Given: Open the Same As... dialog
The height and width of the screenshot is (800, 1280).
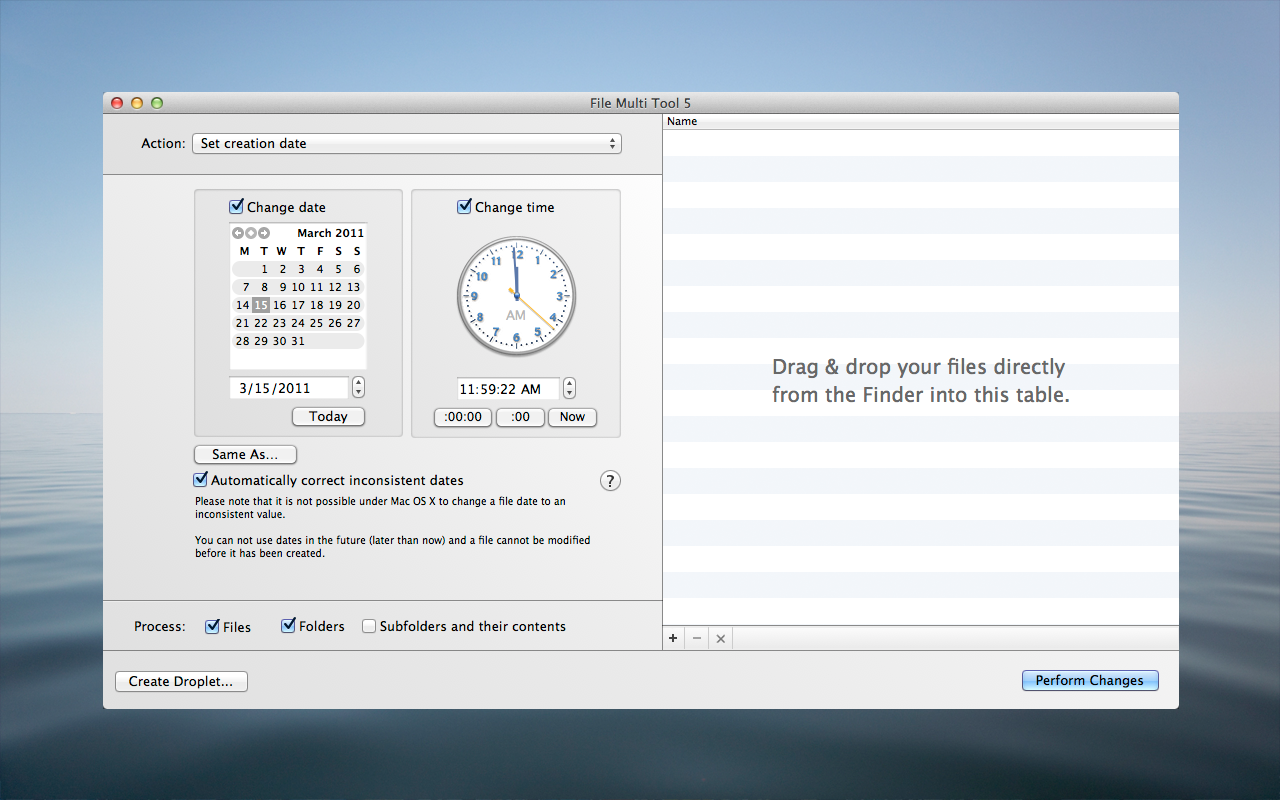Looking at the screenshot, I should (x=245, y=454).
